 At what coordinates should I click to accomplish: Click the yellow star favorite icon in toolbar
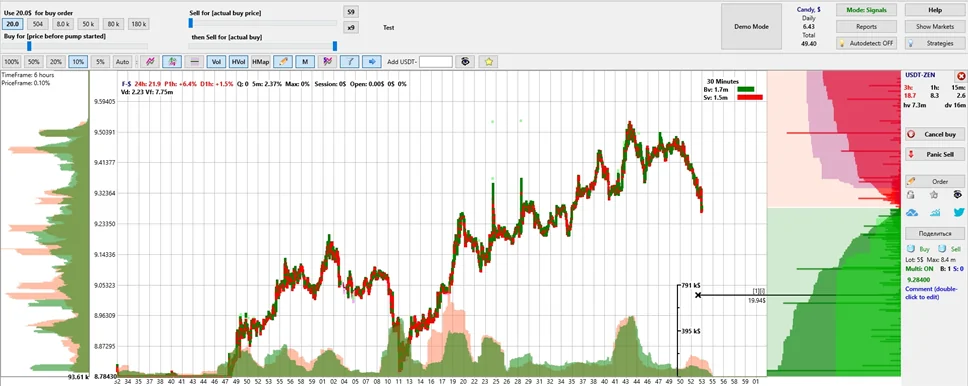488,62
